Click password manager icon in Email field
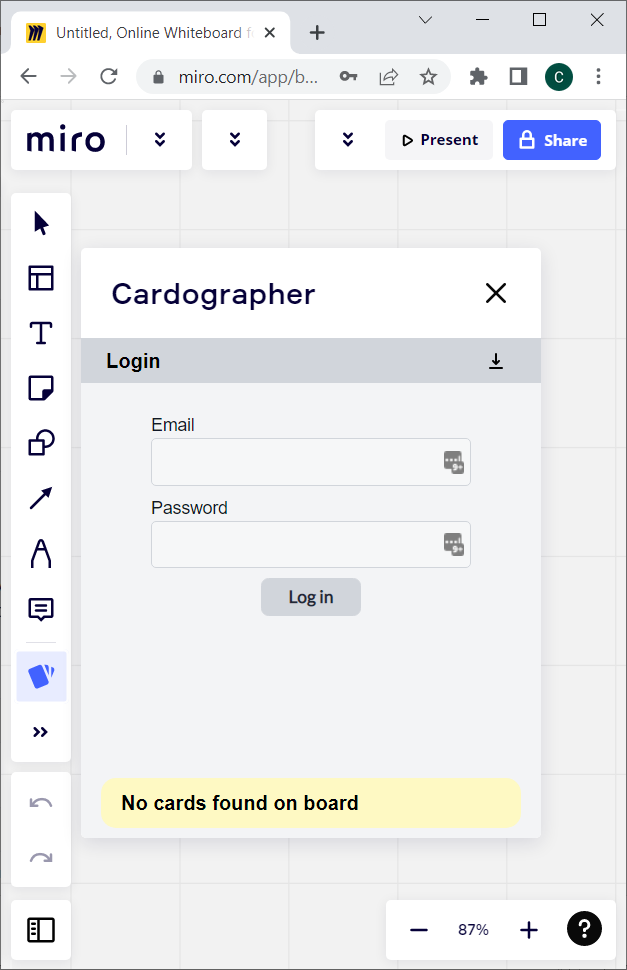 tap(454, 462)
